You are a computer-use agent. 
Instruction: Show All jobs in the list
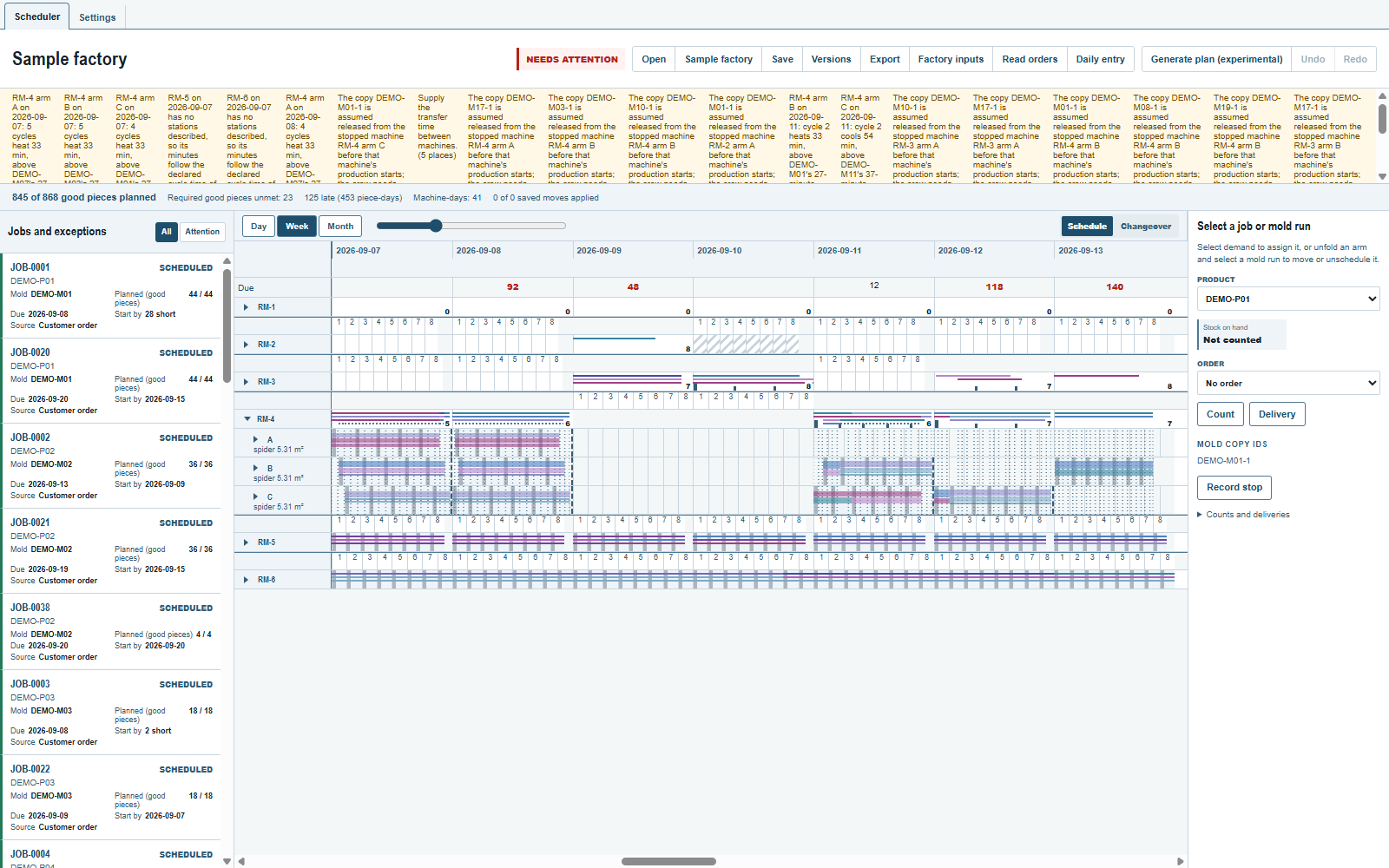[x=167, y=232]
